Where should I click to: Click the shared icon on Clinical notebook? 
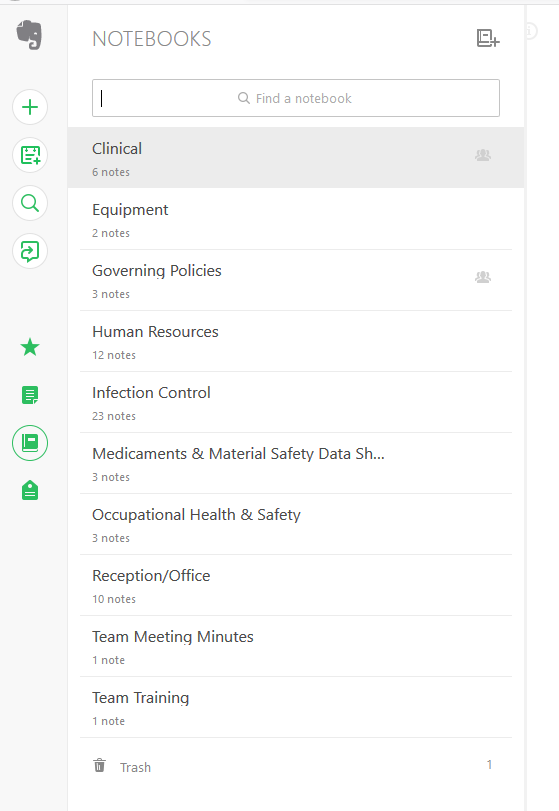point(483,155)
